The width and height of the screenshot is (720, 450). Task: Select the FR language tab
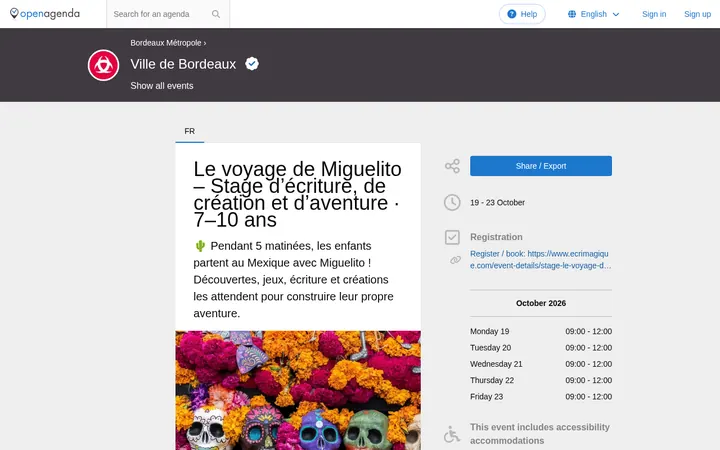click(x=190, y=131)
